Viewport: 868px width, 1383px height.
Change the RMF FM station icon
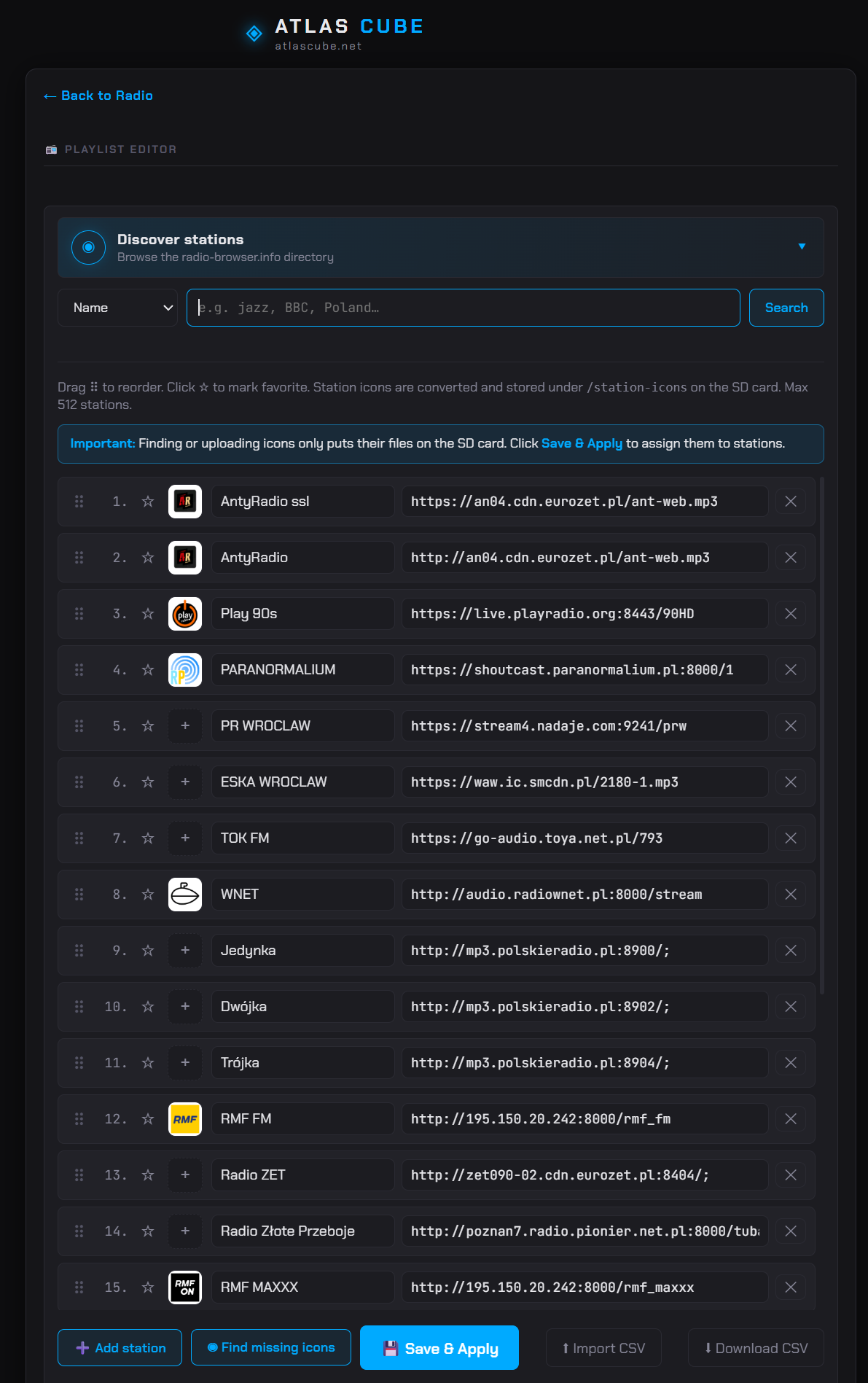click(x=185, y=1119)
